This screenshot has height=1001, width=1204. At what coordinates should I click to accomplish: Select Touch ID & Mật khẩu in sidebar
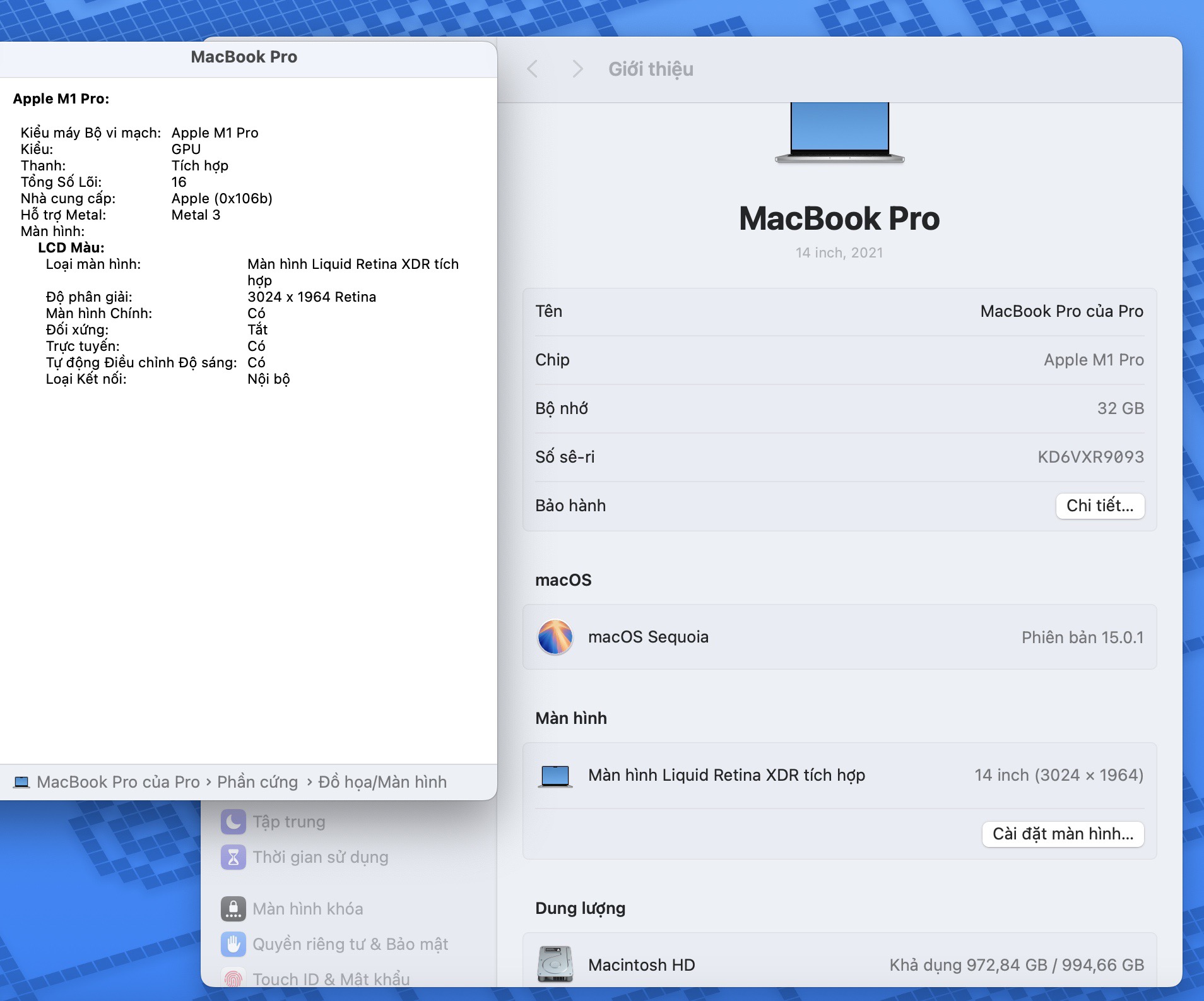[331, 979]
